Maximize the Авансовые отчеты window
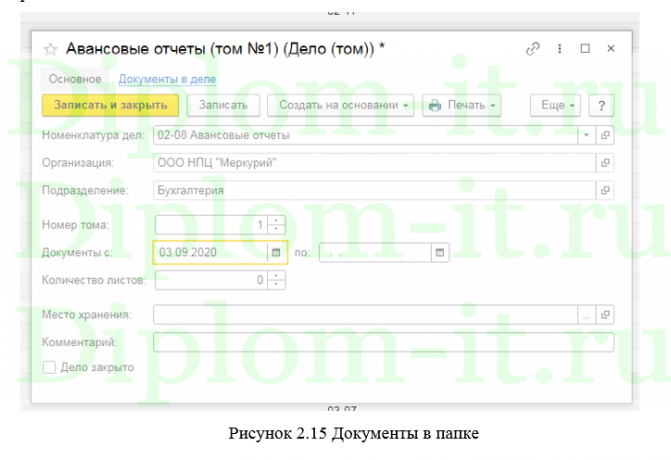671x460 pixels. coord(585,48)
